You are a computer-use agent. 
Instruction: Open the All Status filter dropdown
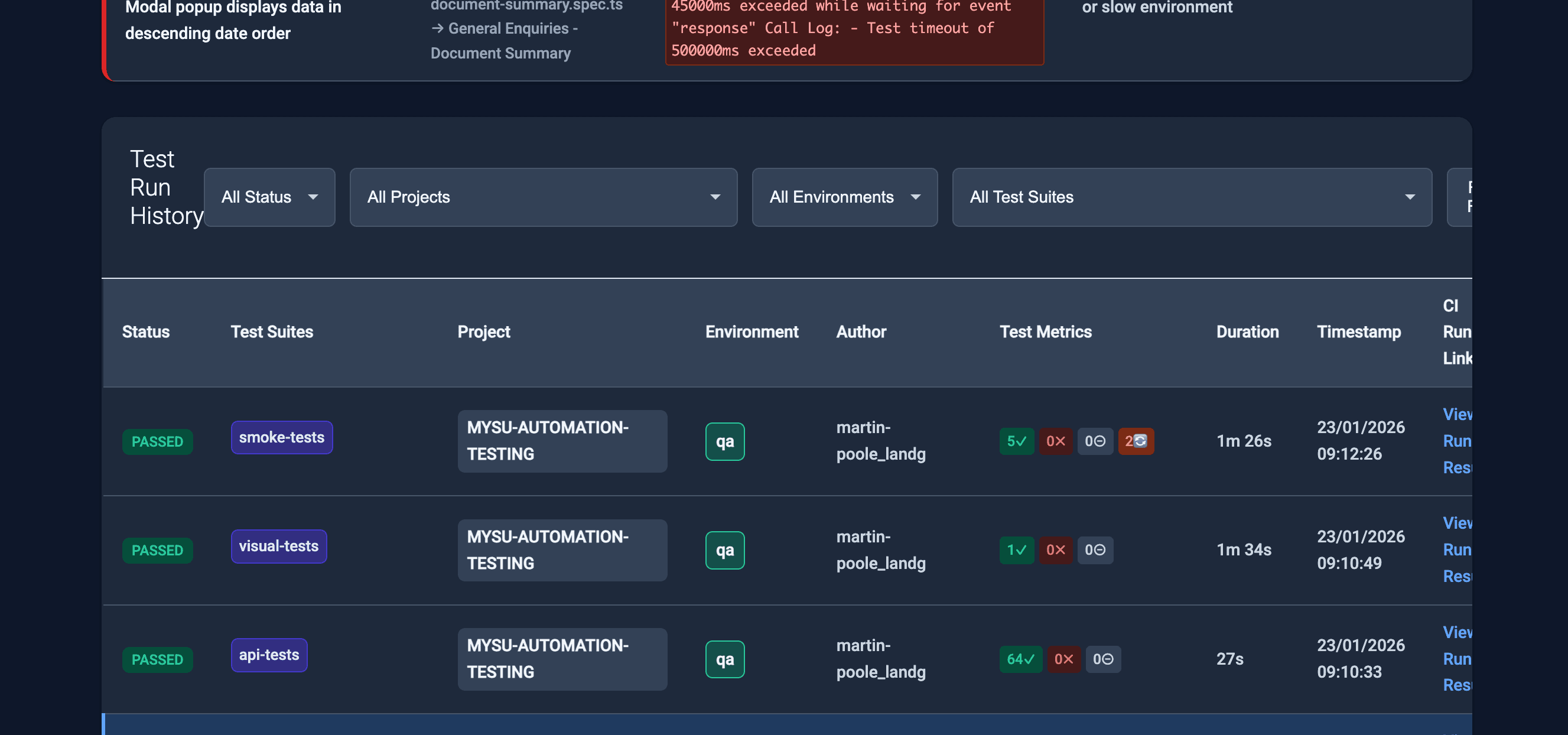click(269, 197)
